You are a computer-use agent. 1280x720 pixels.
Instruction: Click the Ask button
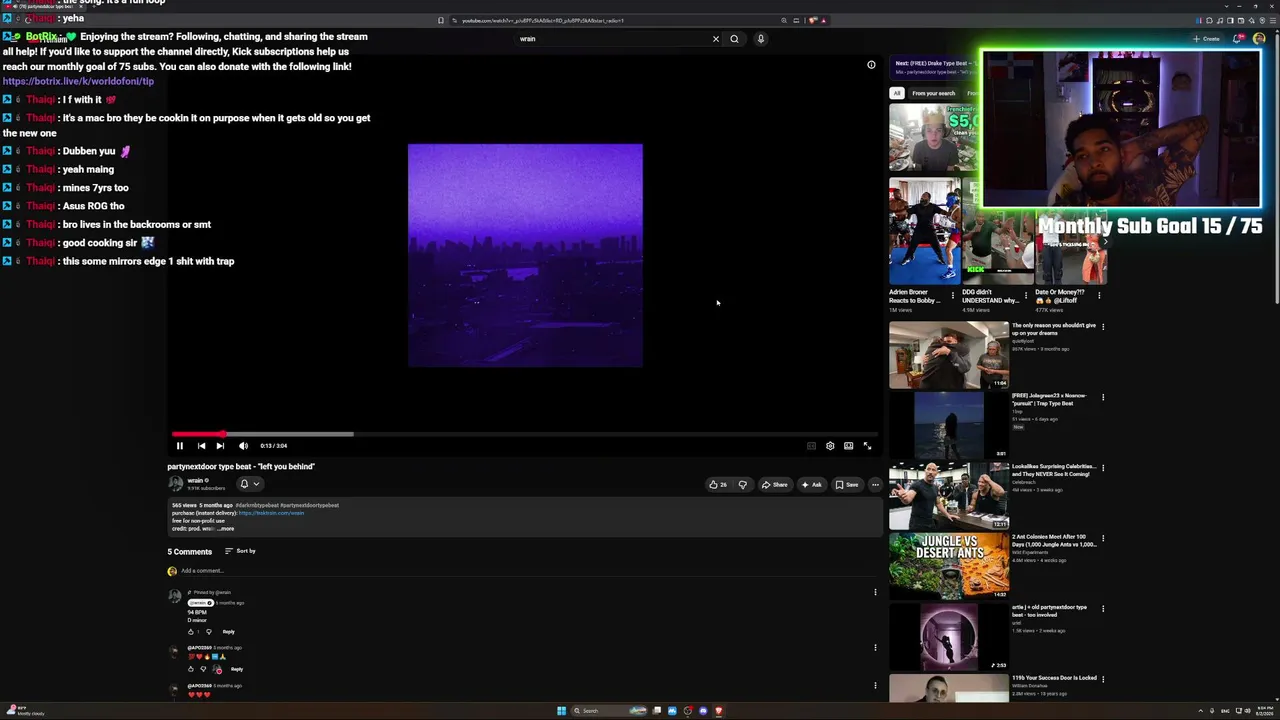click(812, 485)
